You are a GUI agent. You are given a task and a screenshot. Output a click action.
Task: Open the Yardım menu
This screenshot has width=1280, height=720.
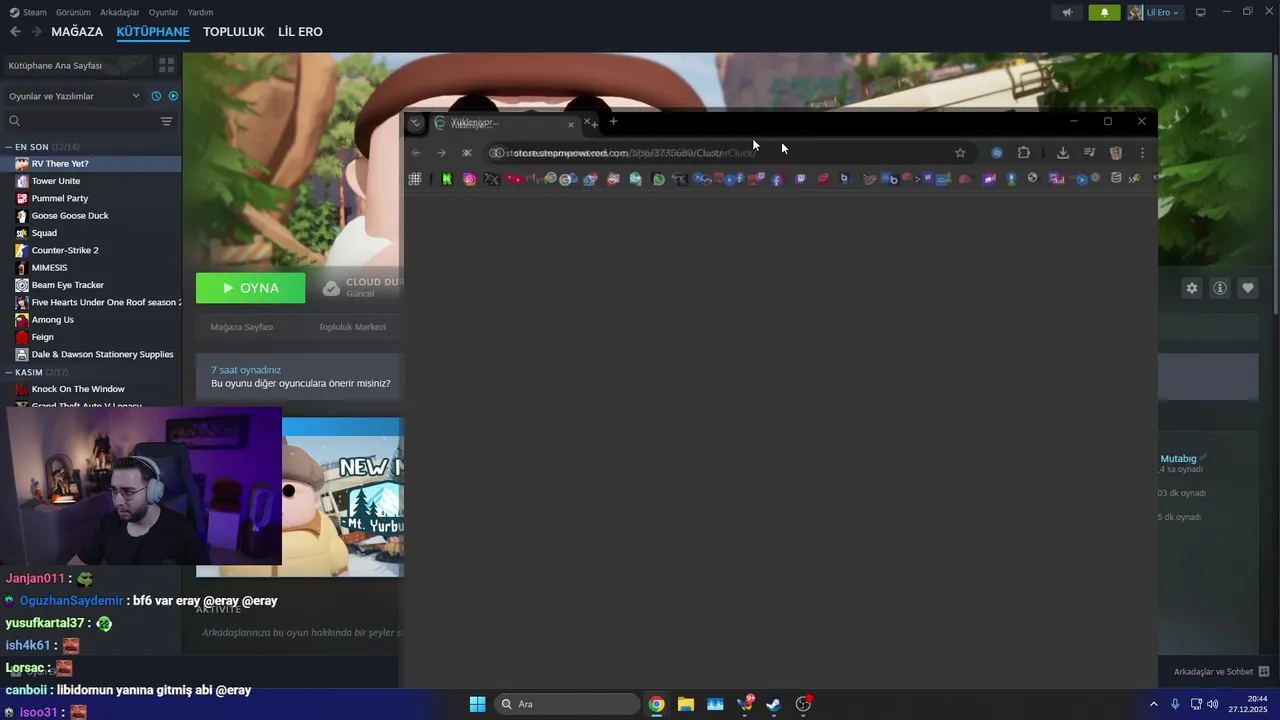[200, 12]
